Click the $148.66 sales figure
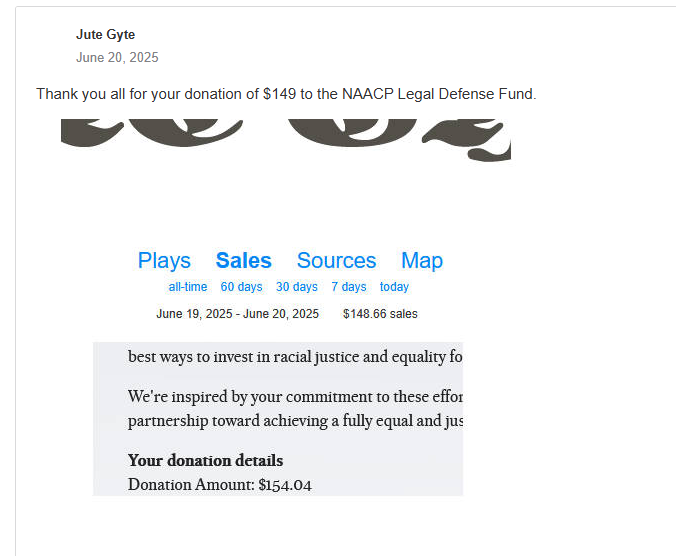The width and height of the screenshot is (676, 556). [380, 314]
